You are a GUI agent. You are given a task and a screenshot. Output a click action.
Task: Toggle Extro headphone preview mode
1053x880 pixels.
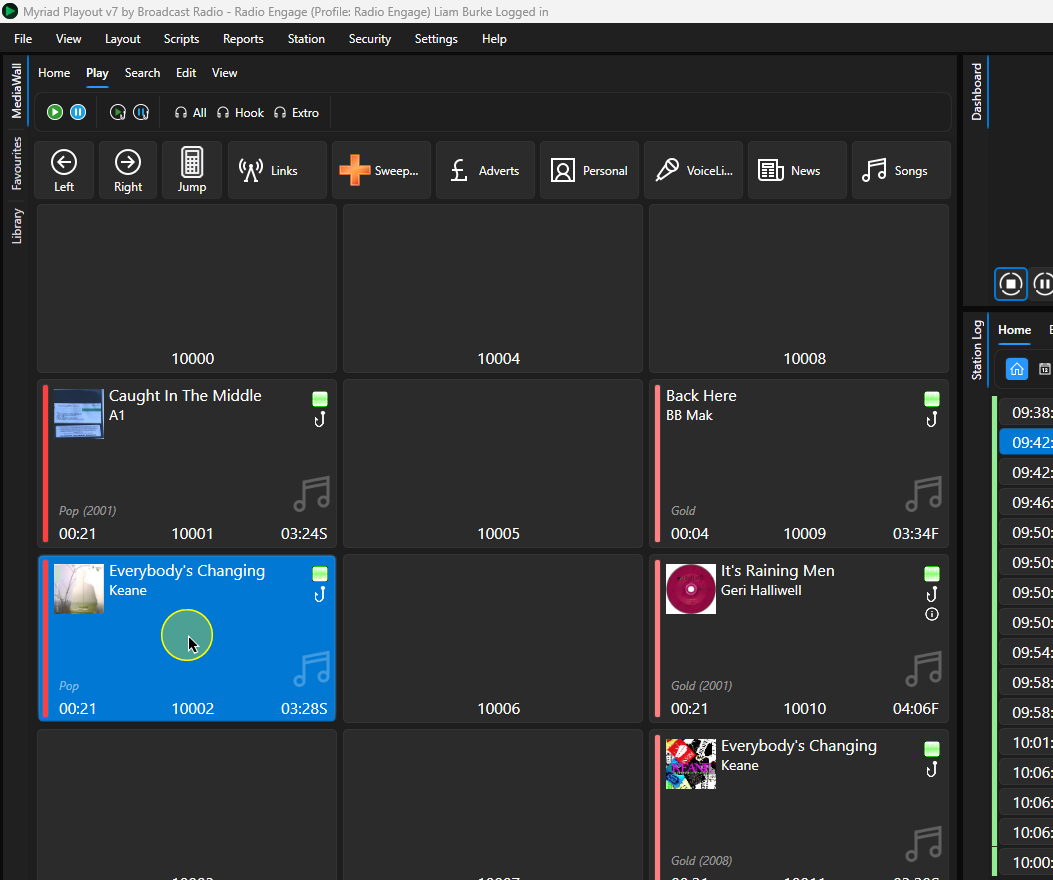(296, 113)
